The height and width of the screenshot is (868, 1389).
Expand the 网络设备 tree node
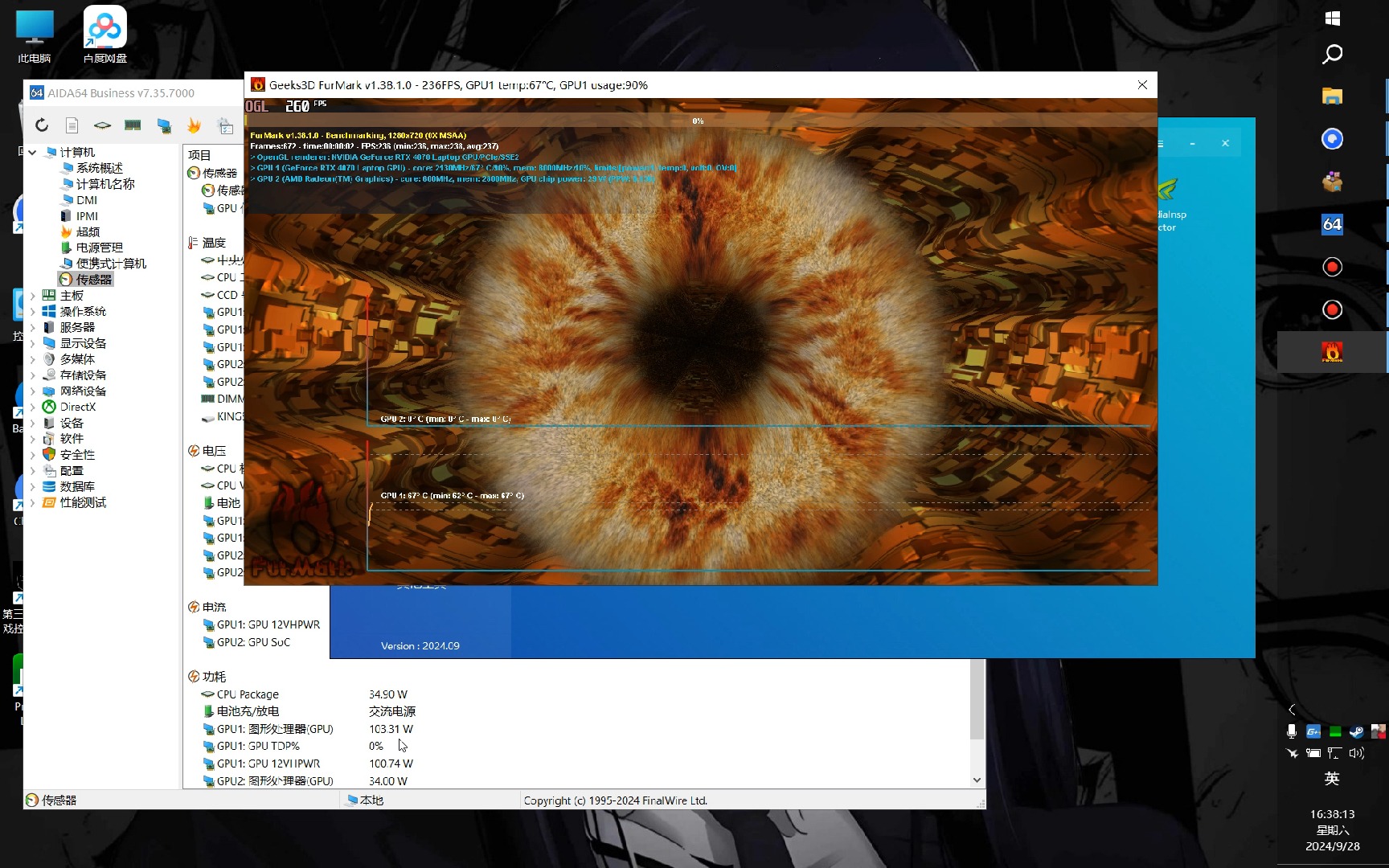pos(32,391)
